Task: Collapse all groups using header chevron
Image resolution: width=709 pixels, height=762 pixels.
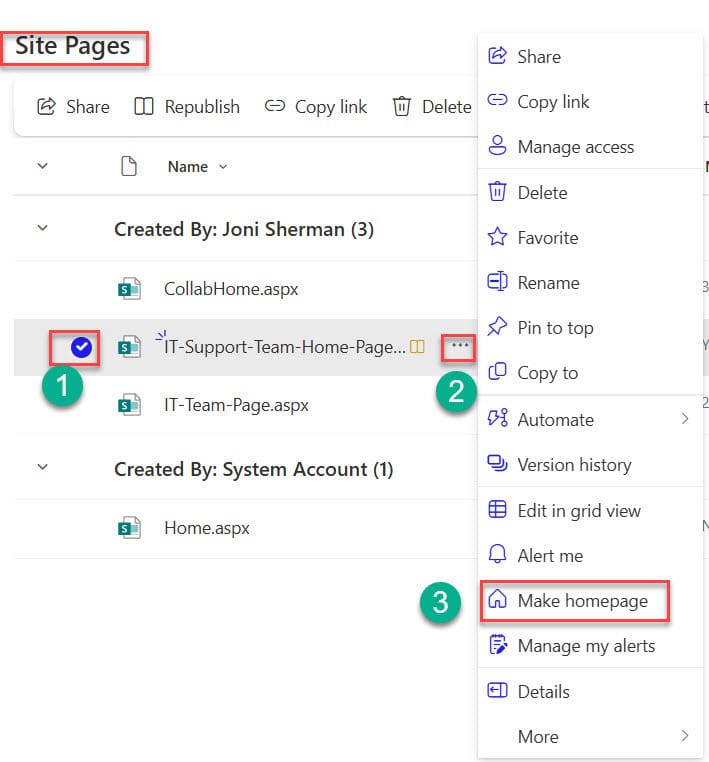Action: pyautogui.click(x=43, y=166)
